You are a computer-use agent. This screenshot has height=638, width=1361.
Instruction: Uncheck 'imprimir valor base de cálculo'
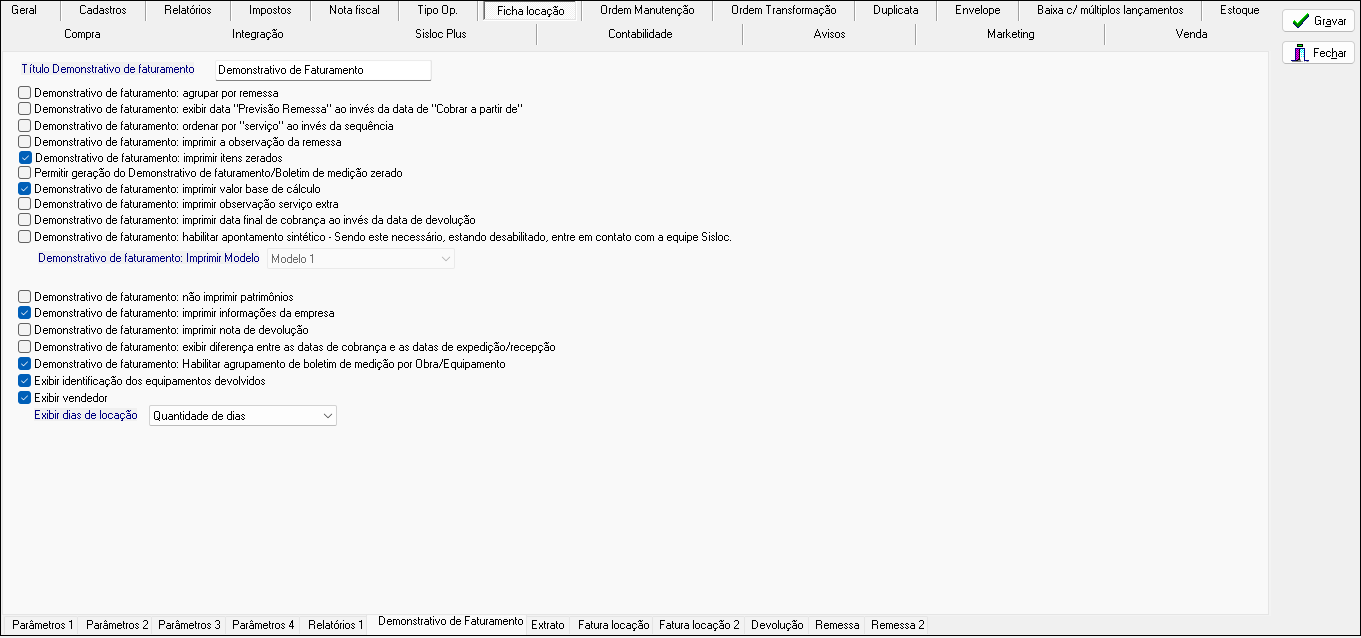pyautogui.click(x=25, y=188)
